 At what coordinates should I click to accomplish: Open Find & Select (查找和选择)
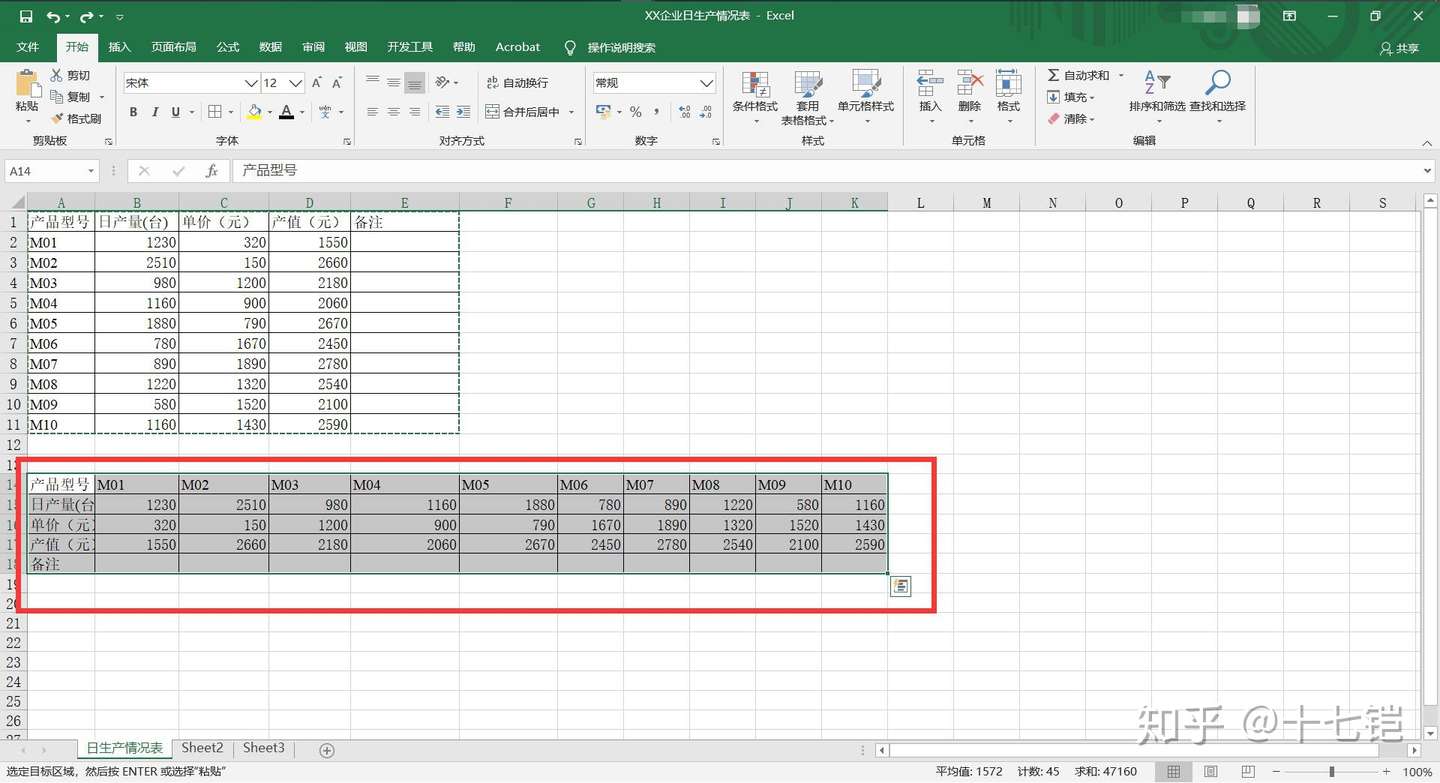1218,97
